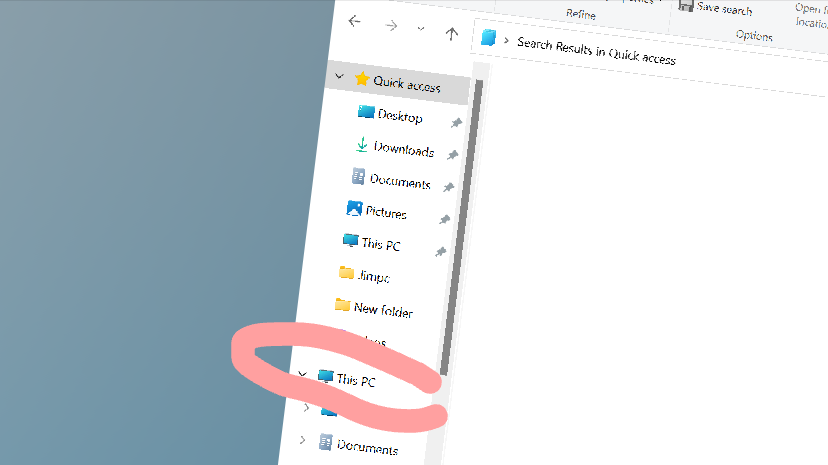Screen dimensions: 828x465
Task: Collapse the This PC root tree node
Action: (302, 374)
